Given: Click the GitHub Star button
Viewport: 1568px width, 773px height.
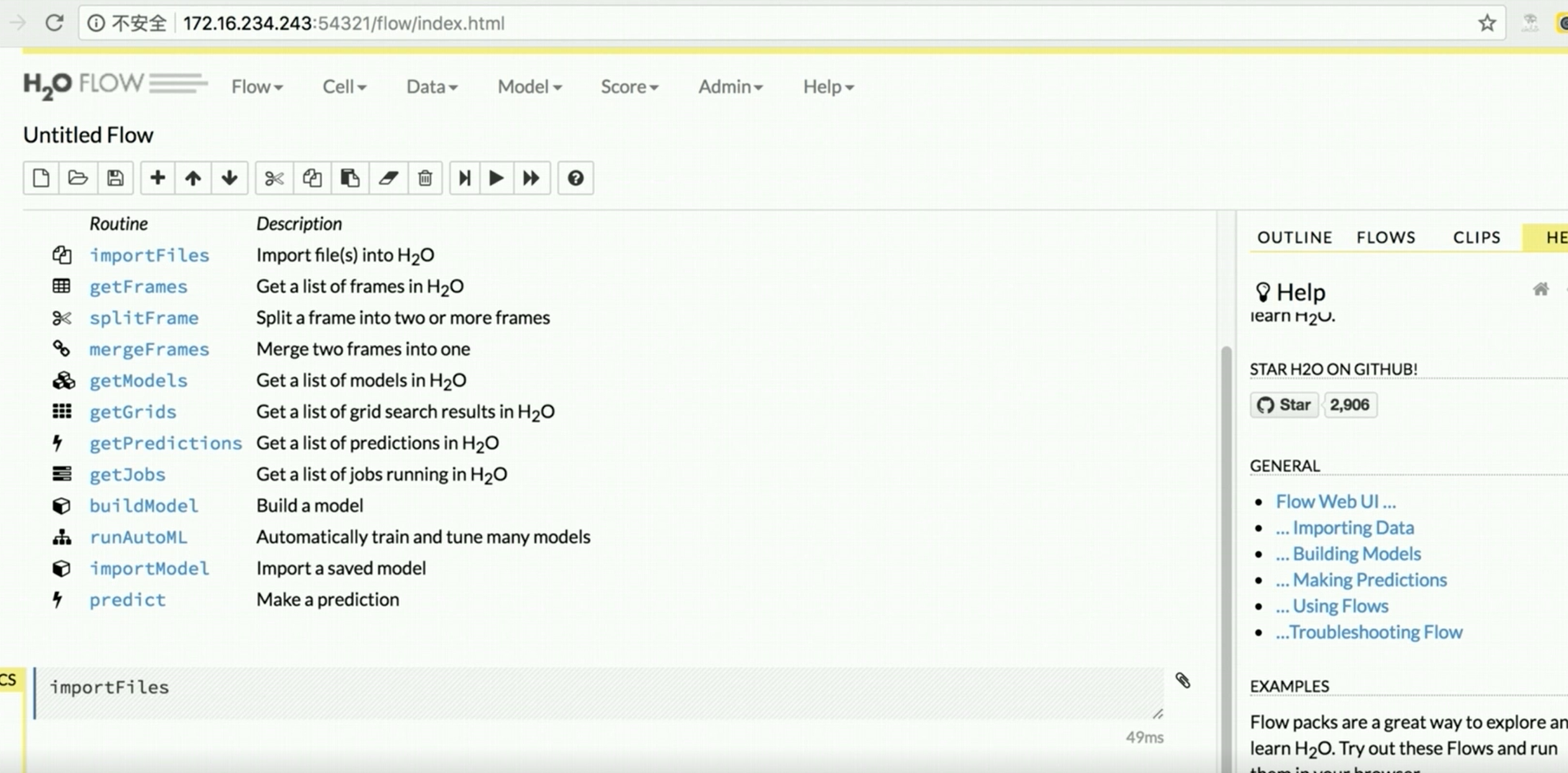Looking at the screenshot, I should (x=1284, y=405).
